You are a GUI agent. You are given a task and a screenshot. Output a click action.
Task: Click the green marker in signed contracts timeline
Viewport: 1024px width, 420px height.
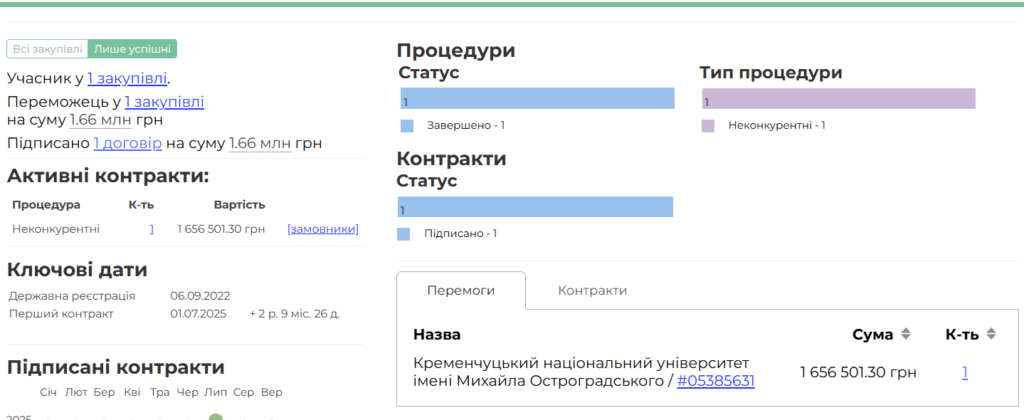215,416
